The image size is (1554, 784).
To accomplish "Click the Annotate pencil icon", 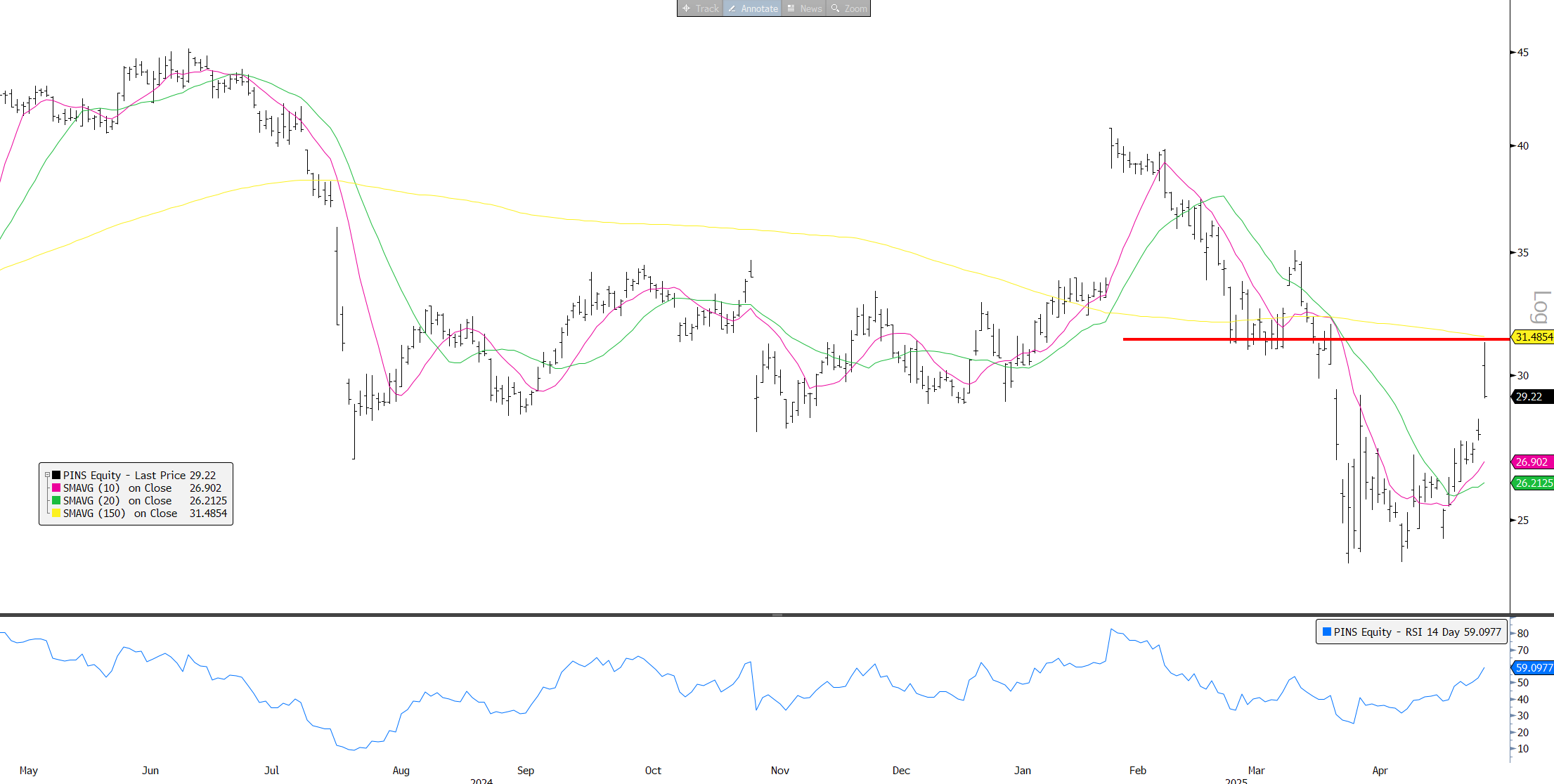I will (x=732, y=8).
